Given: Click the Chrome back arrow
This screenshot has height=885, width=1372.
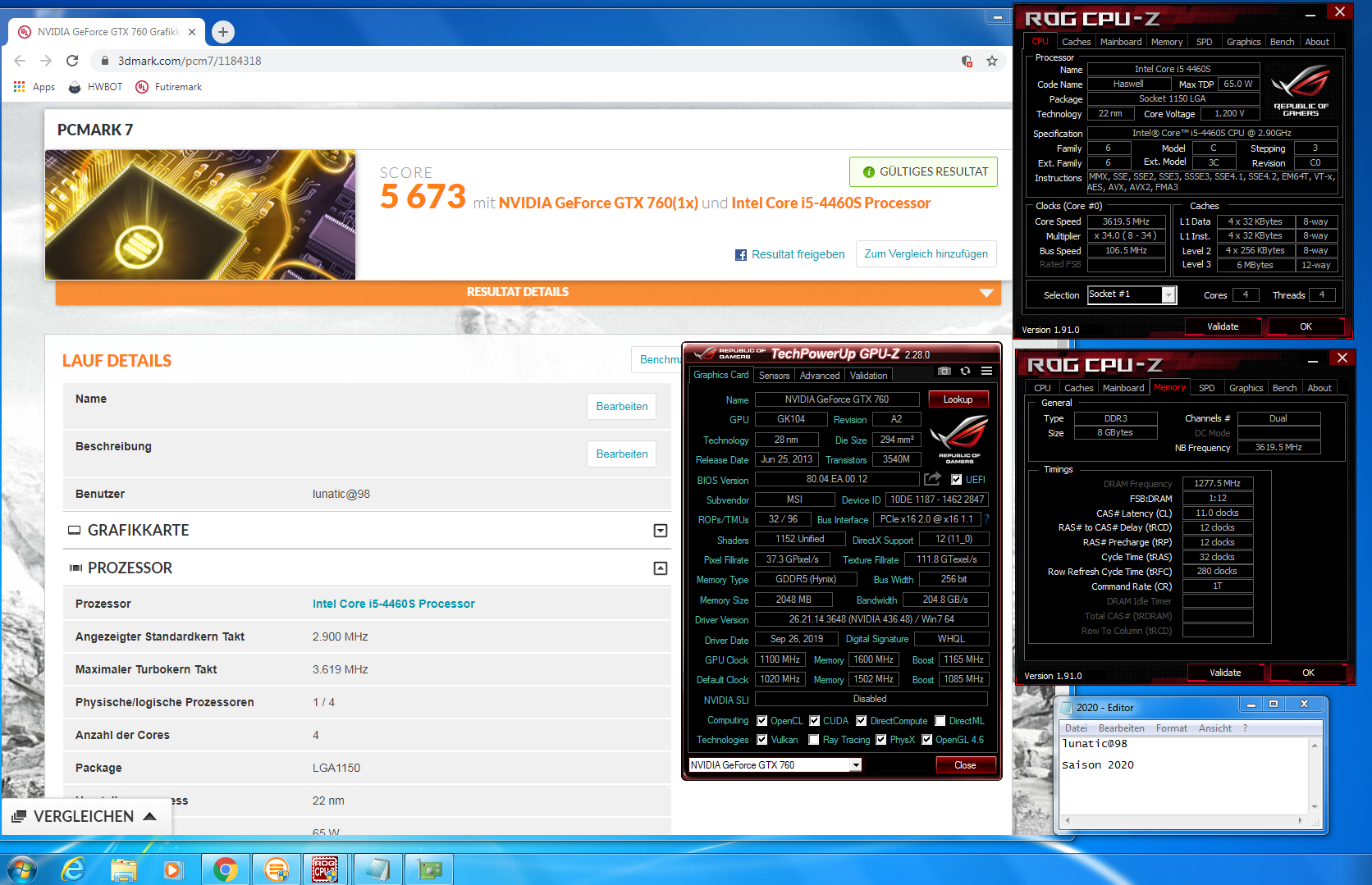Looking at the screenshot, I should pyautogui.click(x=20, y=61).
